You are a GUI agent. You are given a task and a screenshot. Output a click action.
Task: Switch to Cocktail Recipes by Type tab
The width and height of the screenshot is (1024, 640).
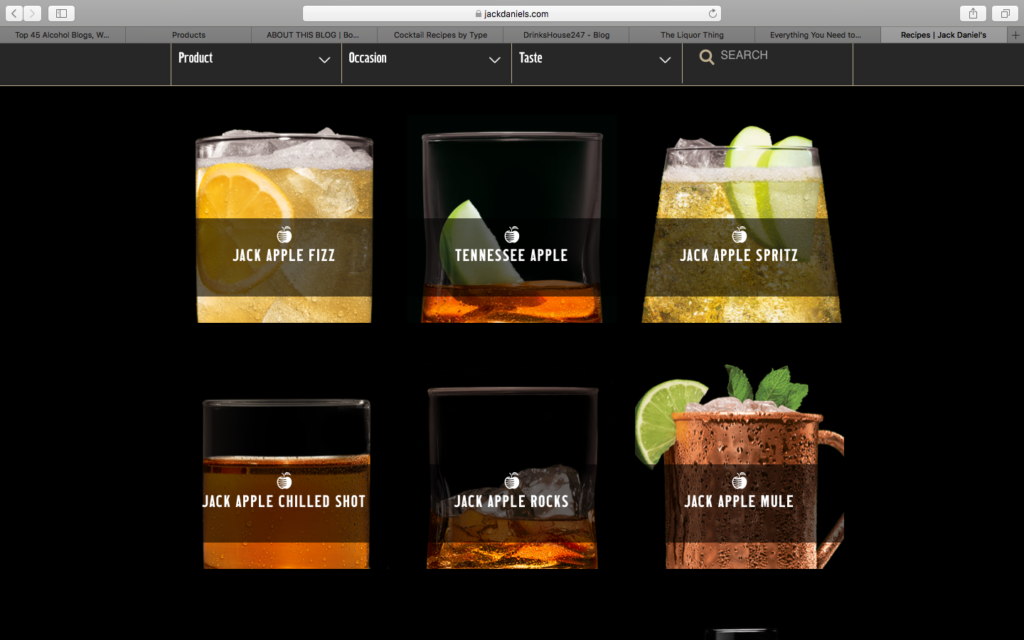click(440, 35)
